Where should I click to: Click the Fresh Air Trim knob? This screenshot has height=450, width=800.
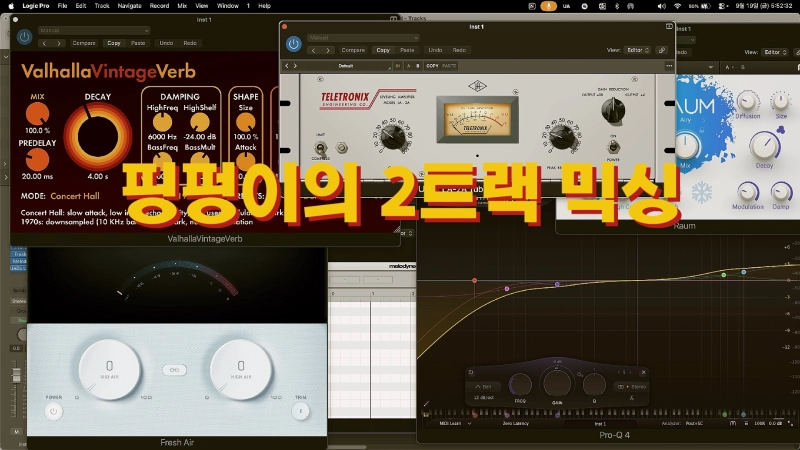(x=300, y=410)
